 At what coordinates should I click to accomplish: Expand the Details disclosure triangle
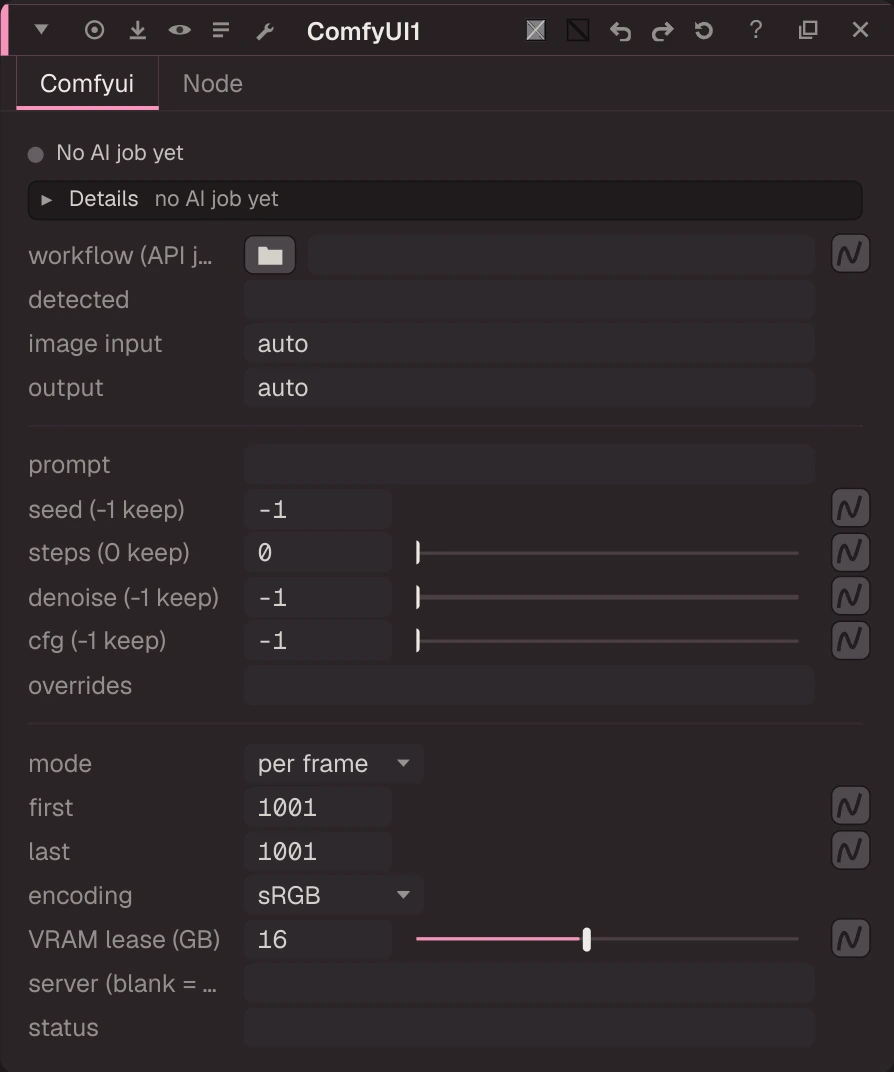tap(46, 200)
